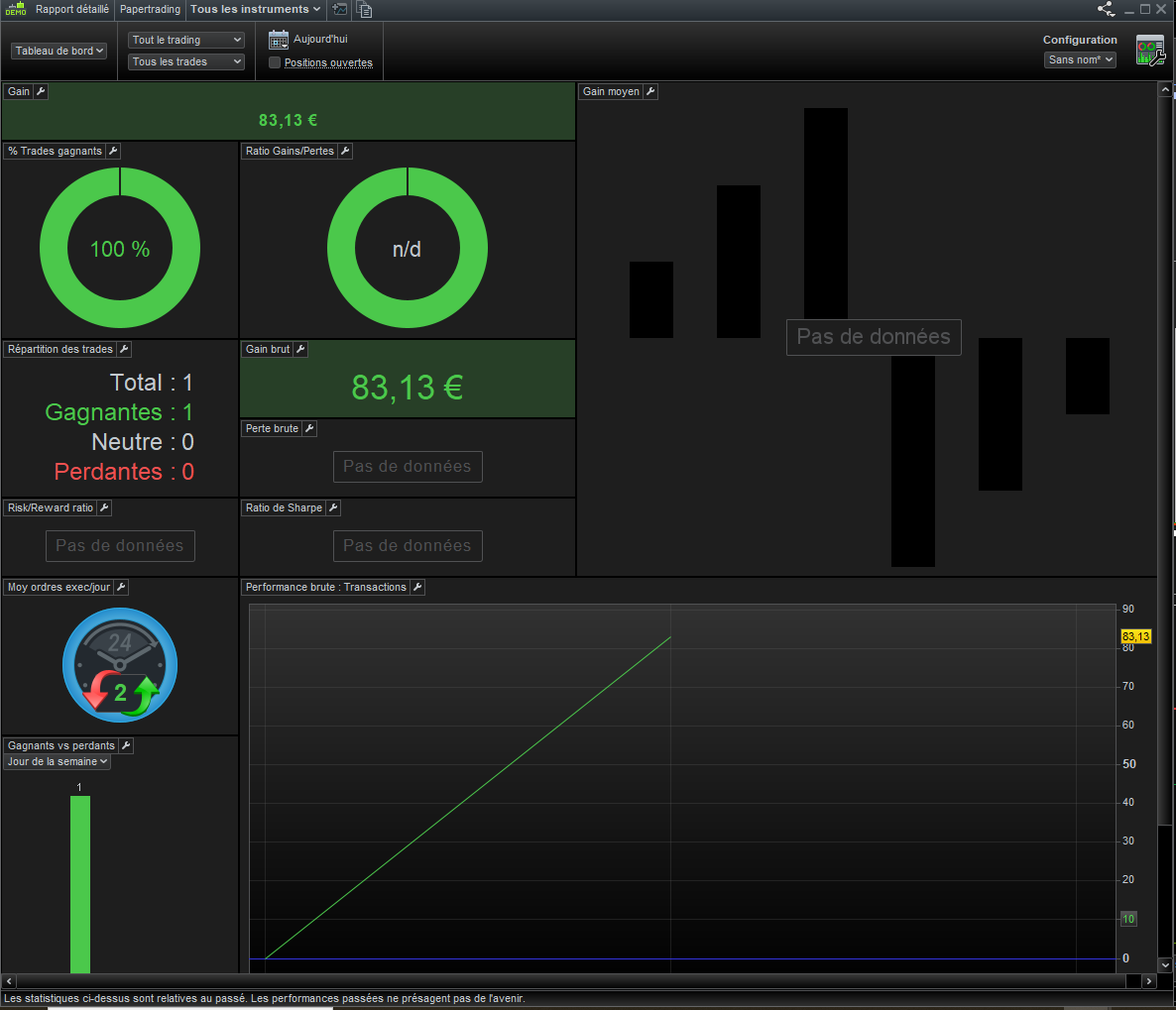
Task: Click wrench icon beside Performance brute : Transactions
Action: (417, 587)
